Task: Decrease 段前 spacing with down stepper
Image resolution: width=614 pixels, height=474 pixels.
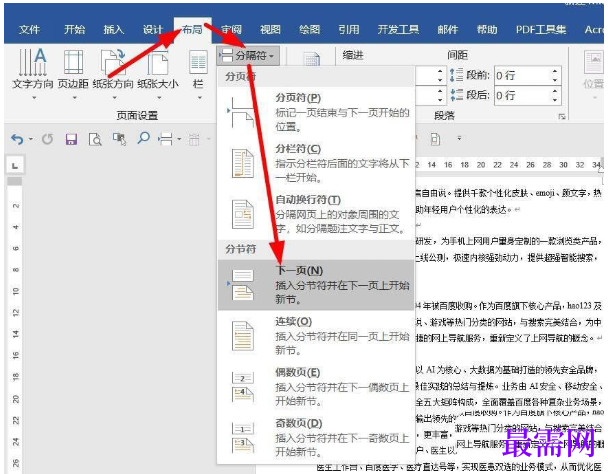Action: point(555,80)
